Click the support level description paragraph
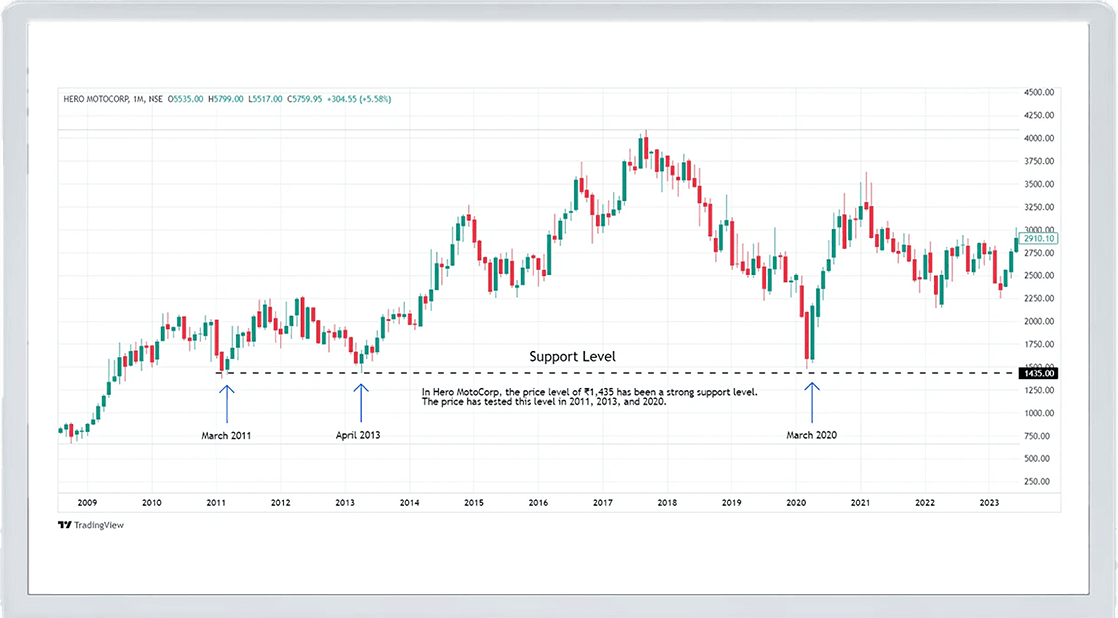 tap(590, 397)
